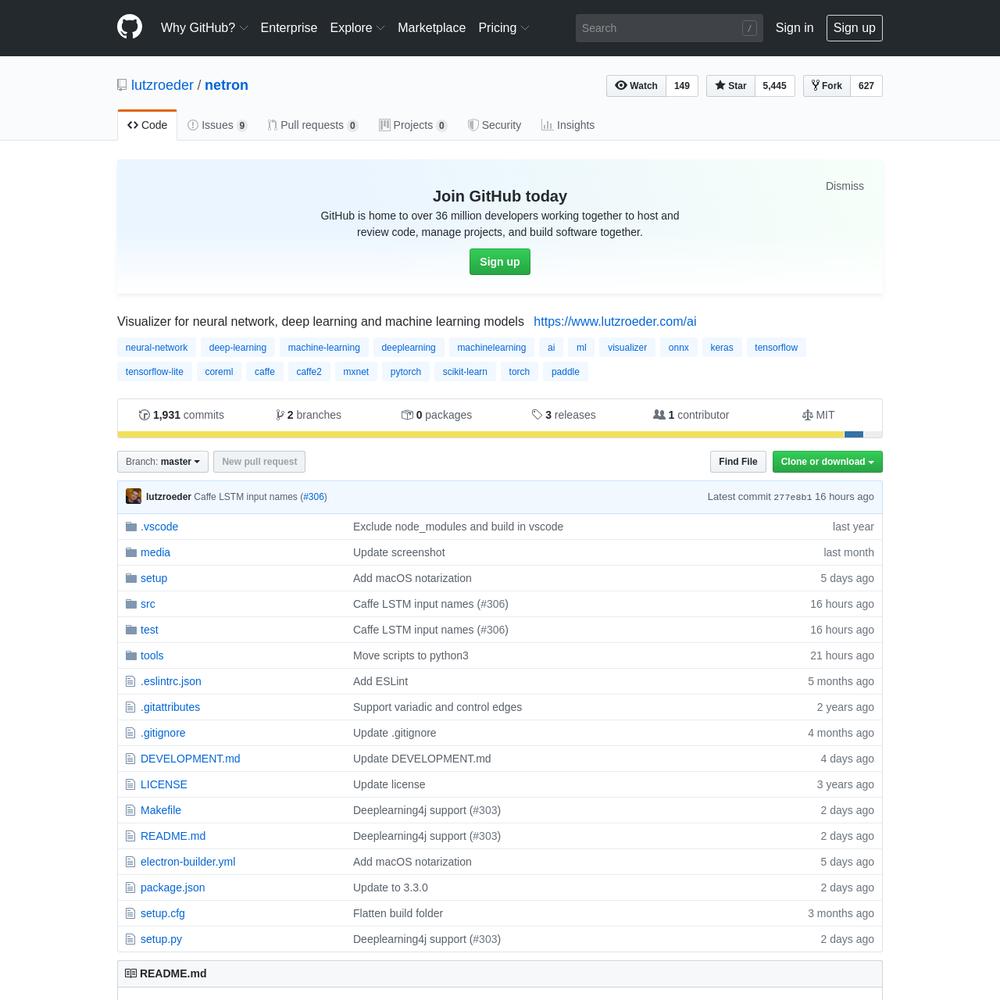Click the test folder icon
This screenshot has height=1000, width=1000.
(131, 629)
